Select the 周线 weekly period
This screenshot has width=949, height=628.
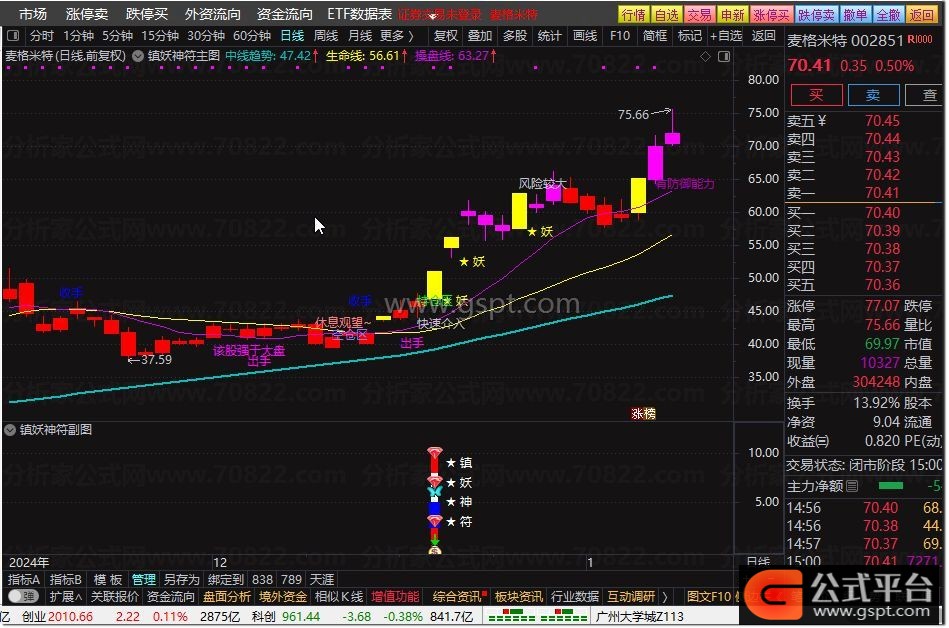[326, 36]
